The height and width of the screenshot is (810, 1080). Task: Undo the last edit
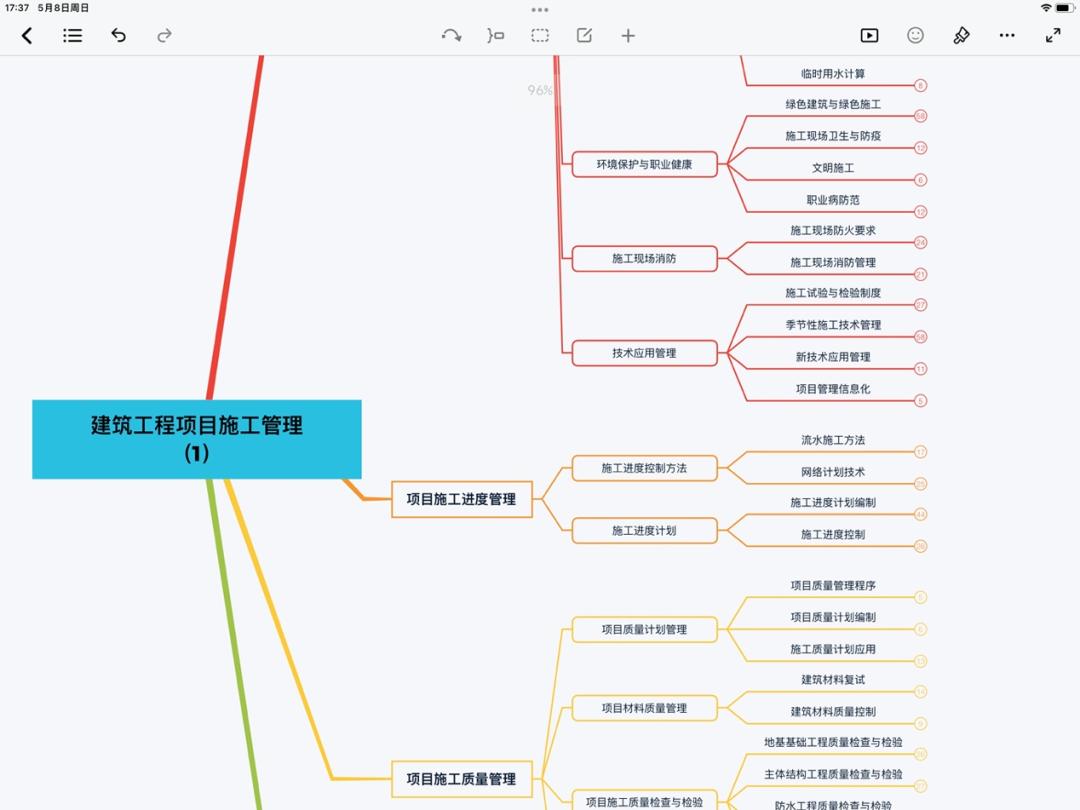[118, 35]
